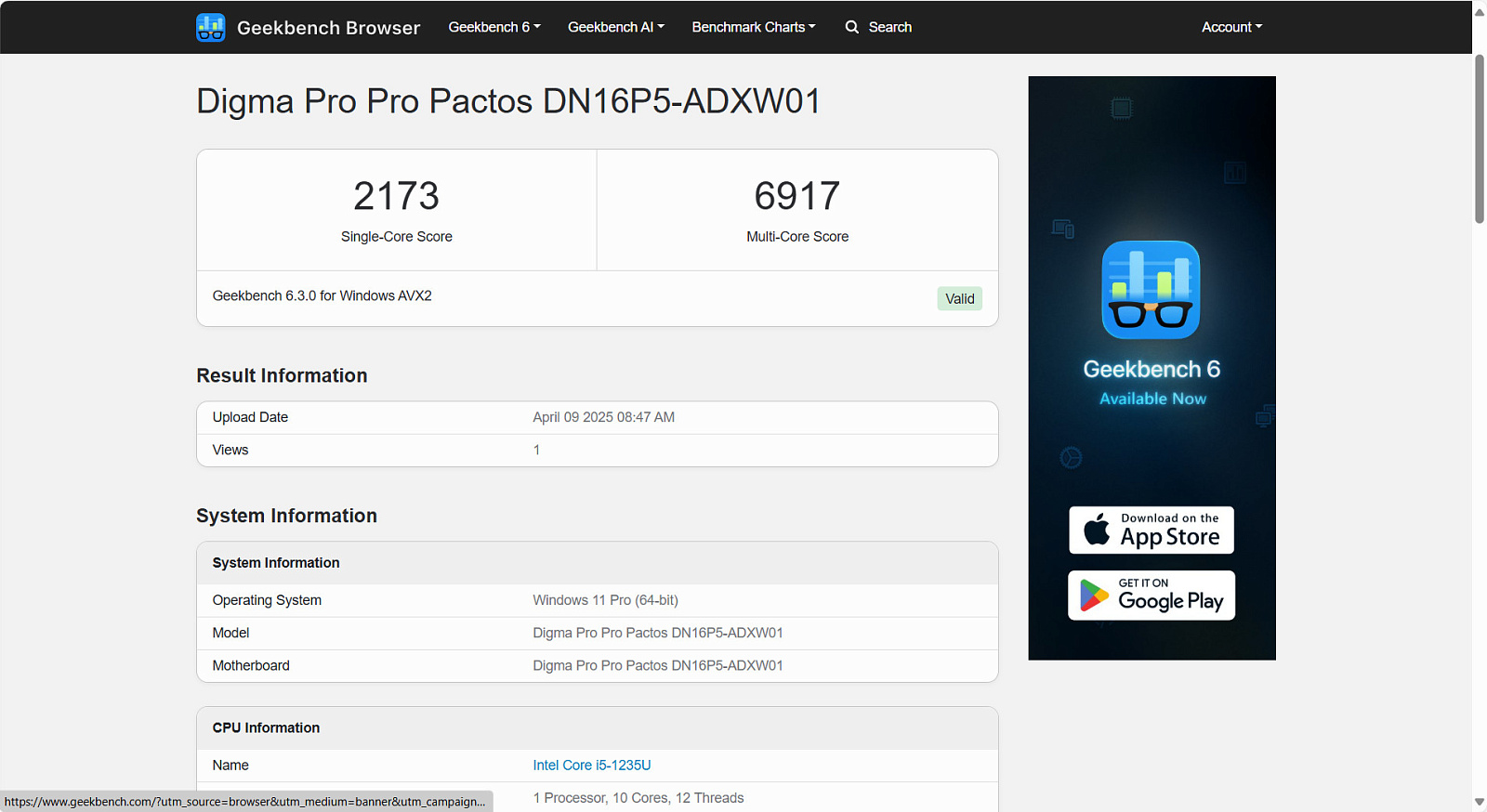The width and height of the screenshot is (1487, 812).
Task: Click the Apple logo on App Store badge
Action: pyautogui.click(x=1097, y=530)
